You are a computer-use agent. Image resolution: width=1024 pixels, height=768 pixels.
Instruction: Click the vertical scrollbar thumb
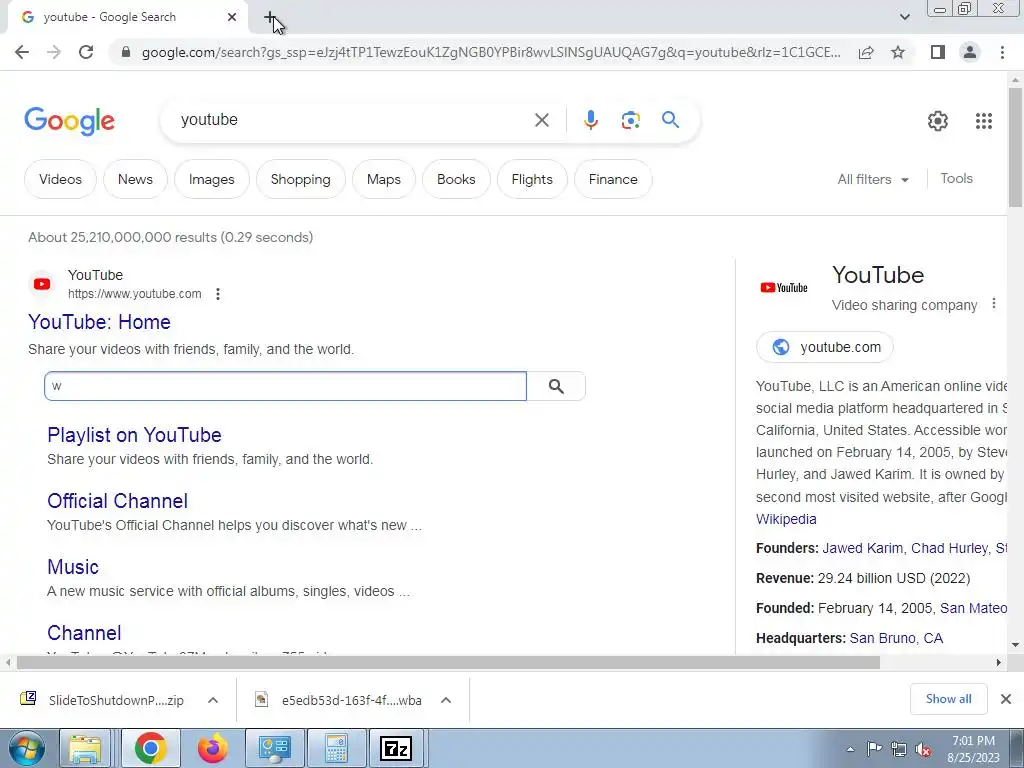point(1015,147)
